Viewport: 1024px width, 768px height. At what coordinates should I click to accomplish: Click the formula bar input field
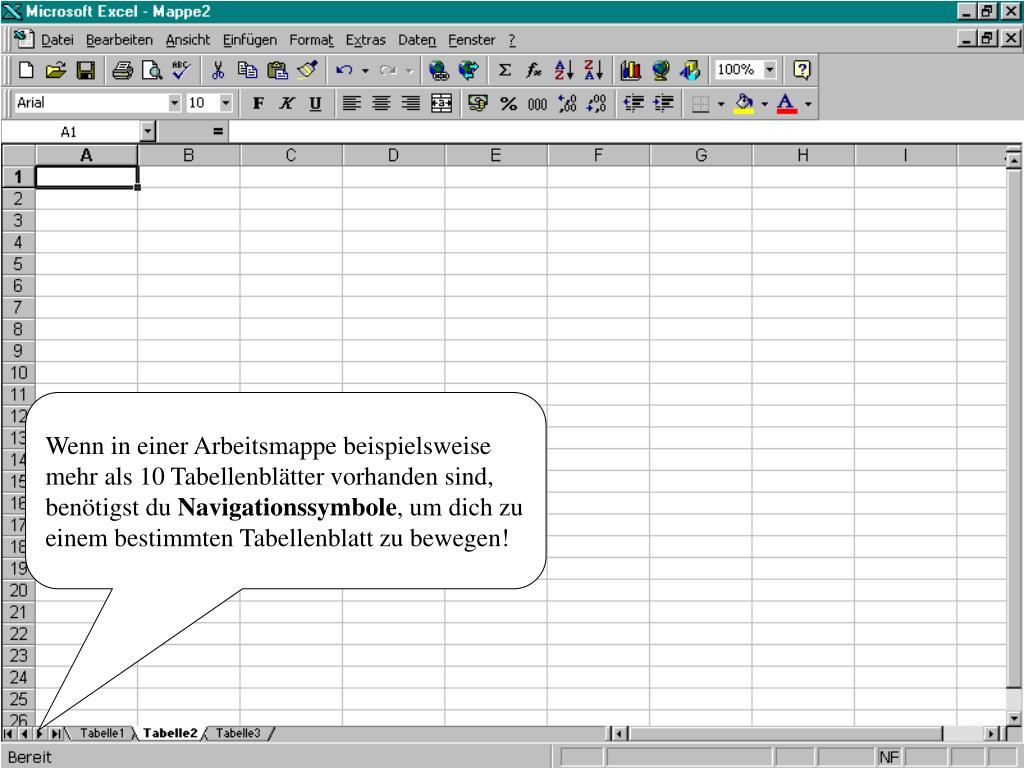[626, 132]
